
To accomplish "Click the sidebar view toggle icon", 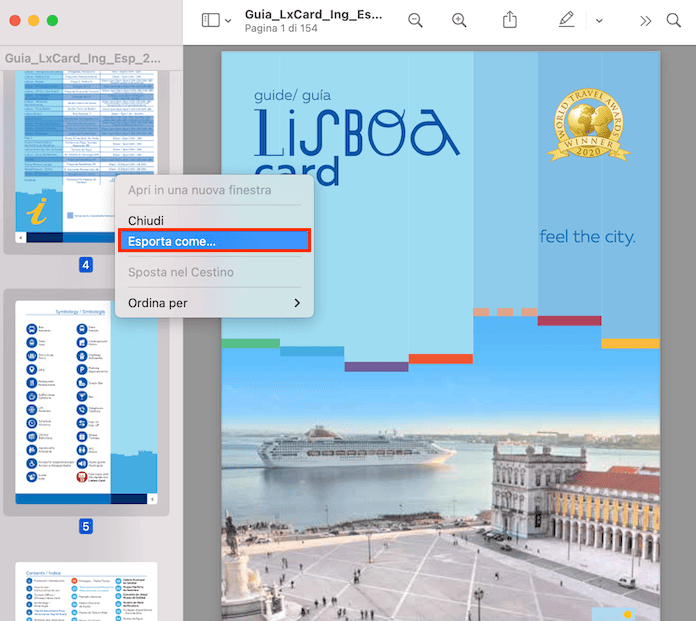I will [x=210, y=20].
